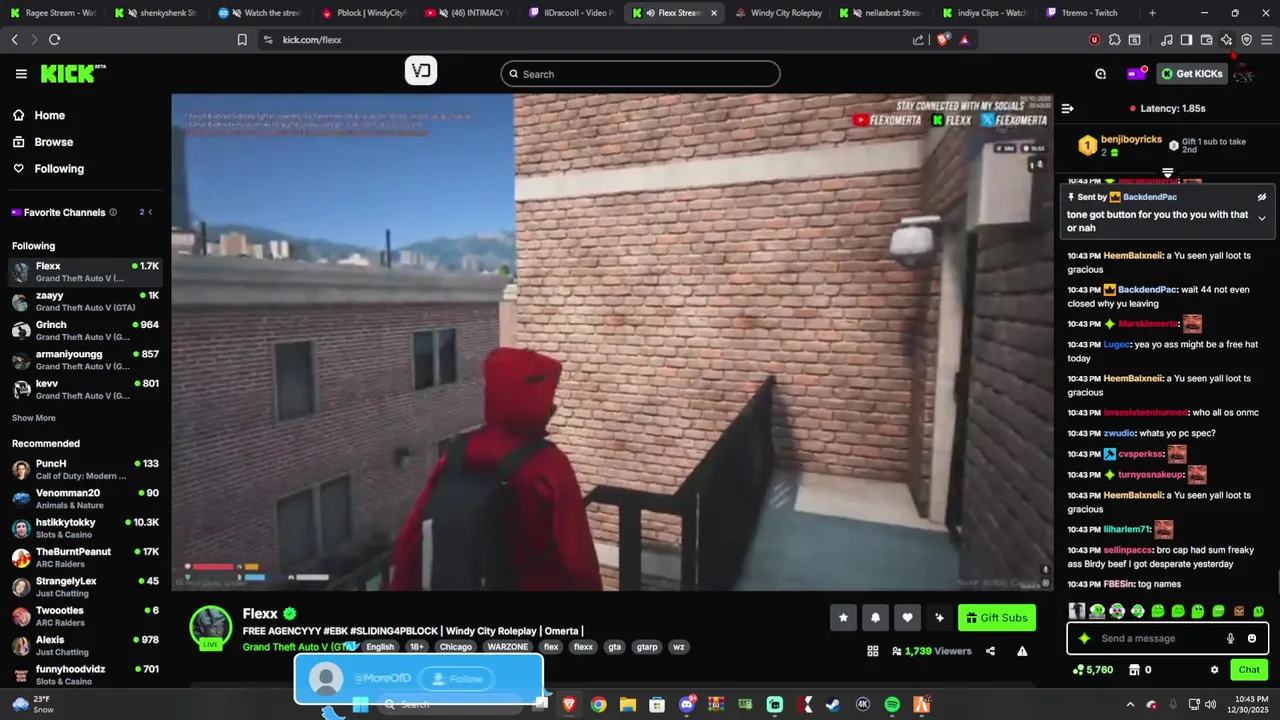The height and width of the screenshot is (720, 1280).
Task: Click the Get KICKs button
Action: (1191, 74)
